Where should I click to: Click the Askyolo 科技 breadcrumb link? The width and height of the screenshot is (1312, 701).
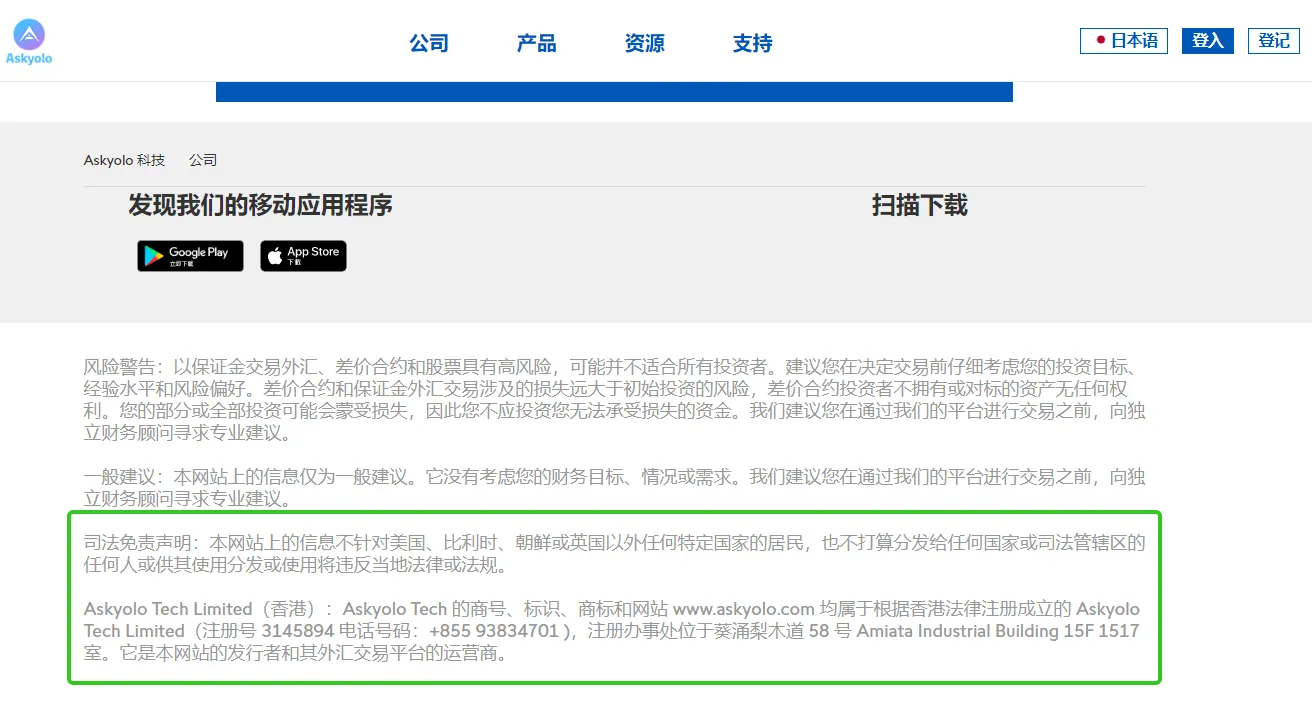coord(124,160)
